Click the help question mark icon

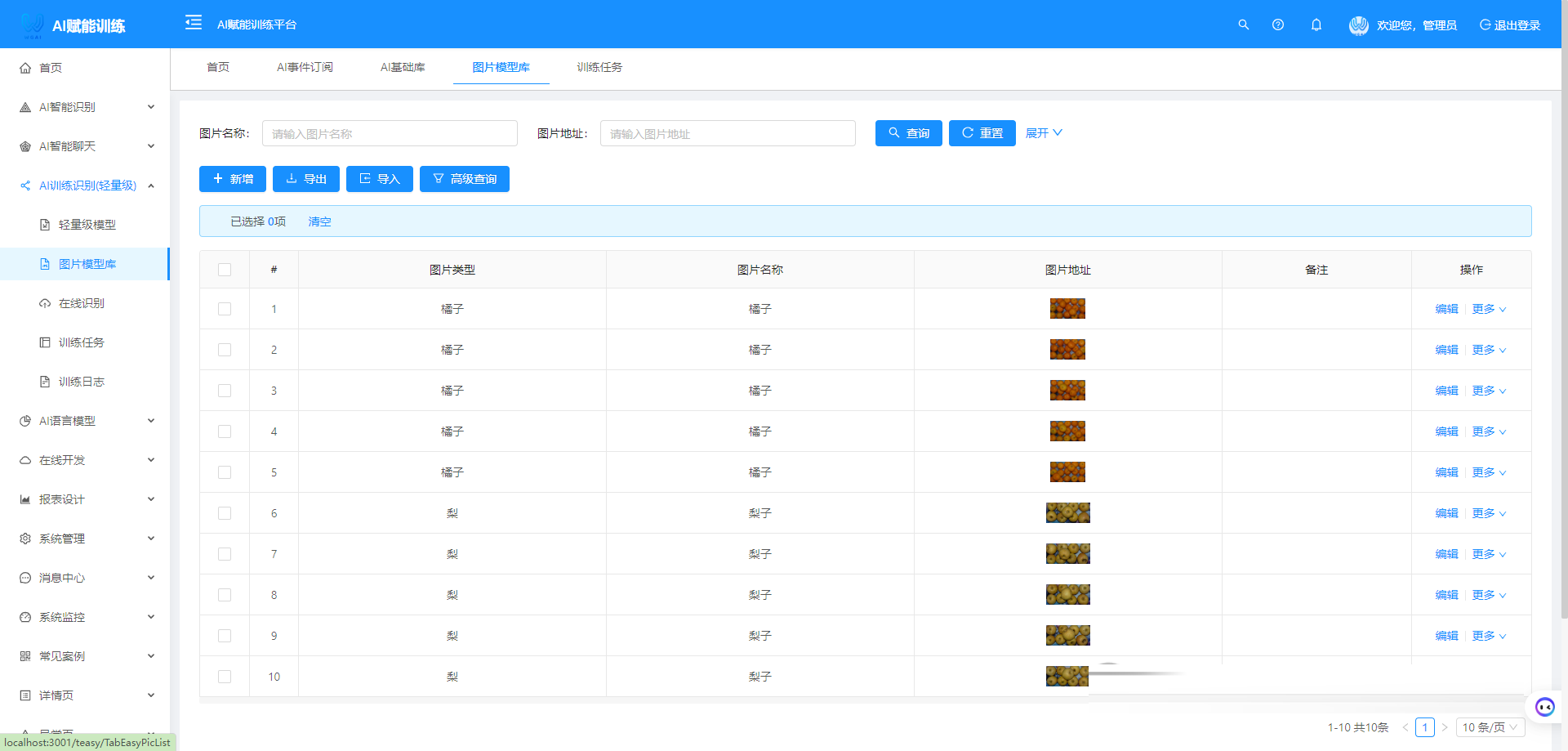click(x=1278, y=25)
